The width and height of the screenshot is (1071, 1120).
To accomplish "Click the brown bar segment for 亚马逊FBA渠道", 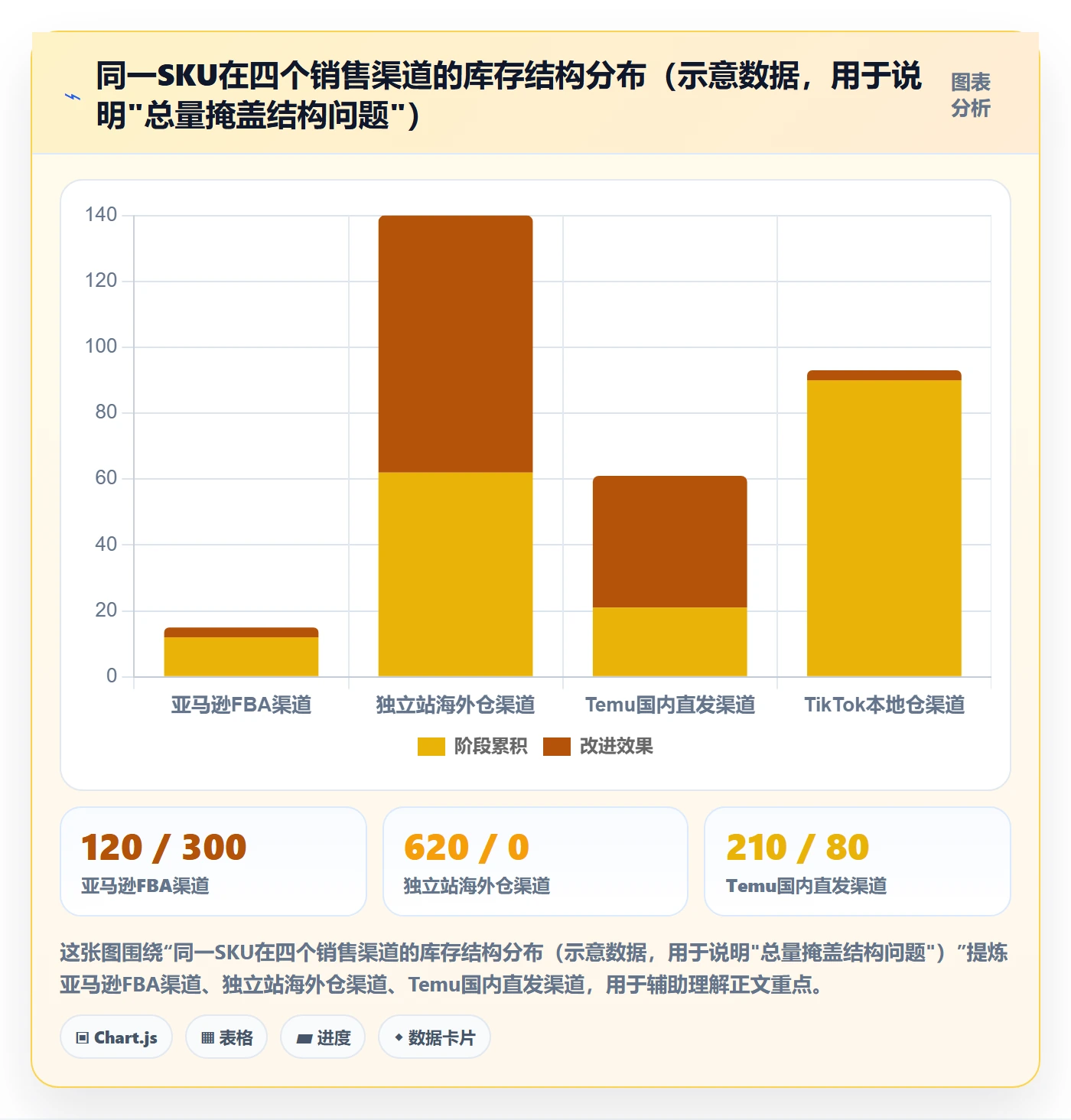I will pyautogui.click(x=241, y=633).
